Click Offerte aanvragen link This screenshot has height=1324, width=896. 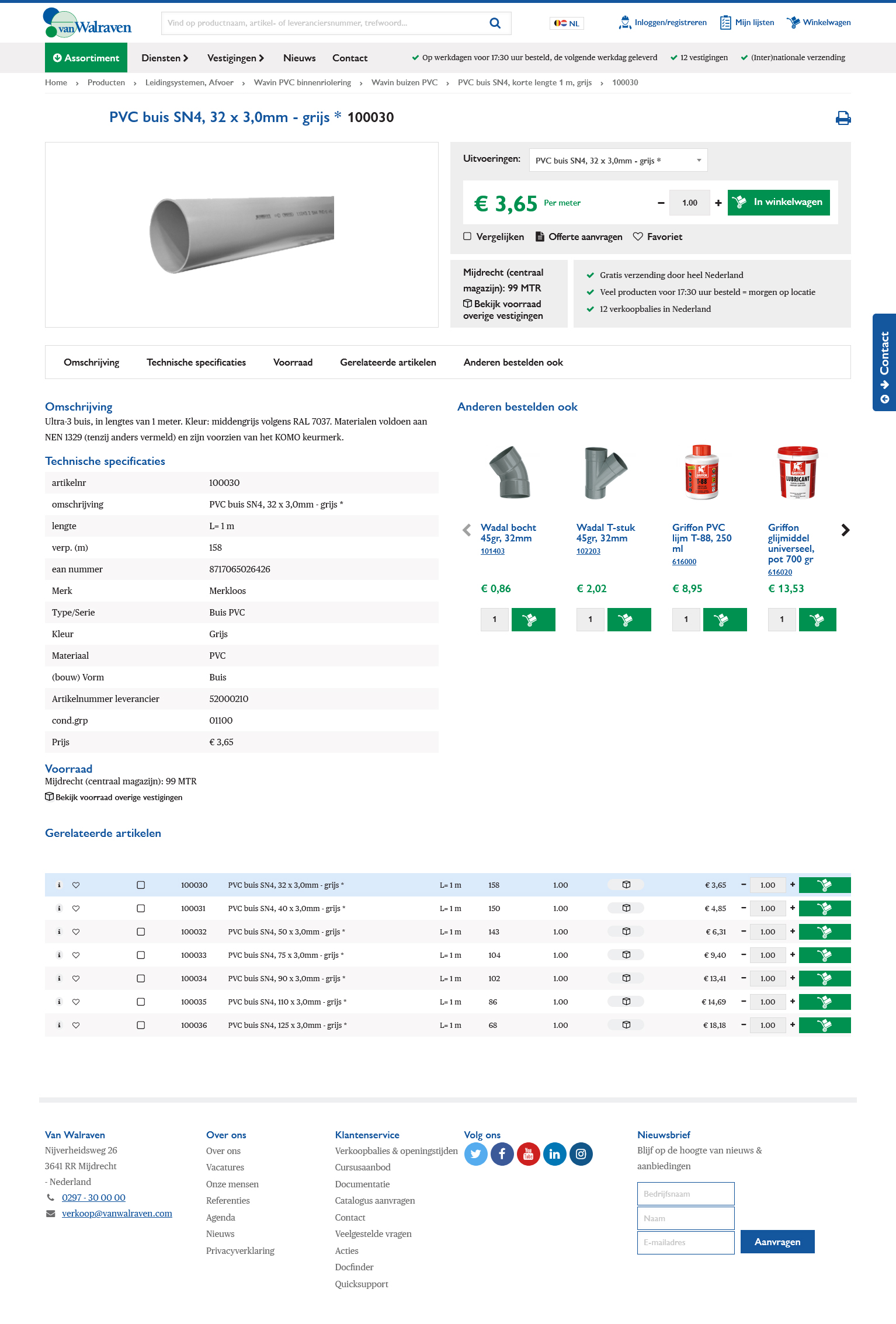(579, 237)
